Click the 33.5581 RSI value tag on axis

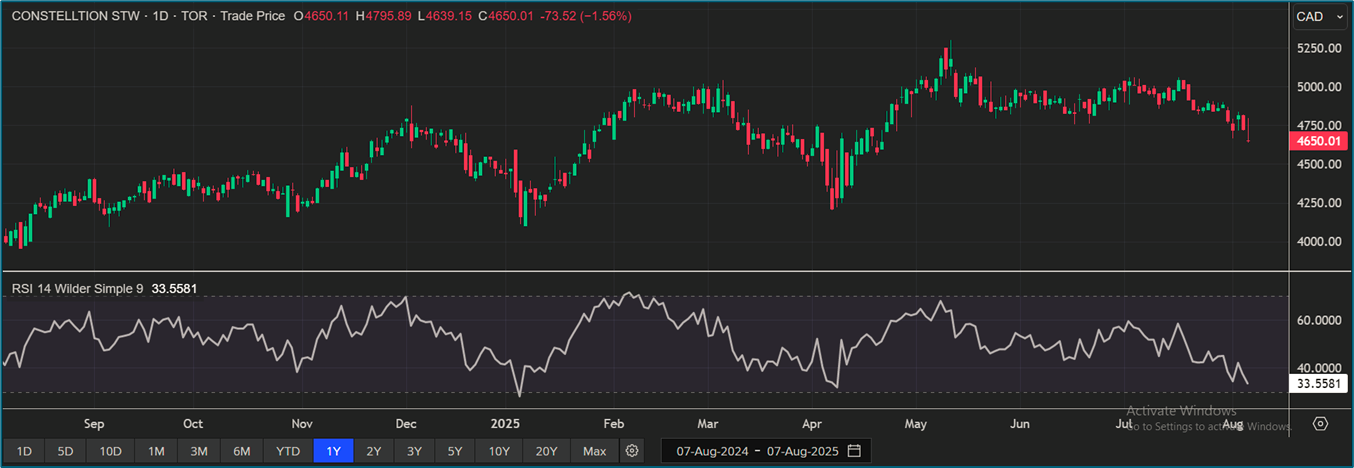coord(1315,383)
